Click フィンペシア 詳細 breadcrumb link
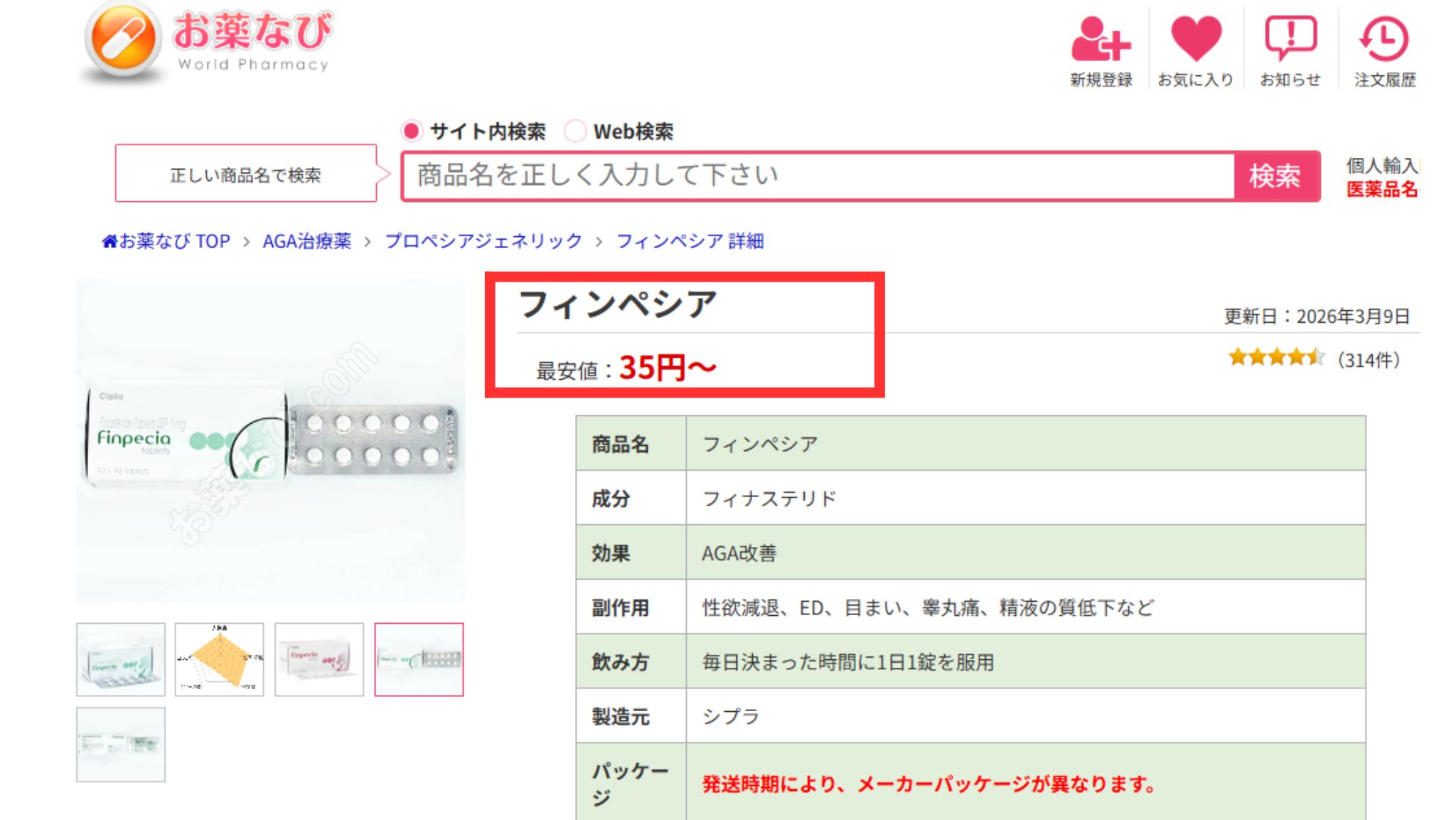 click(x=690, y=241)
